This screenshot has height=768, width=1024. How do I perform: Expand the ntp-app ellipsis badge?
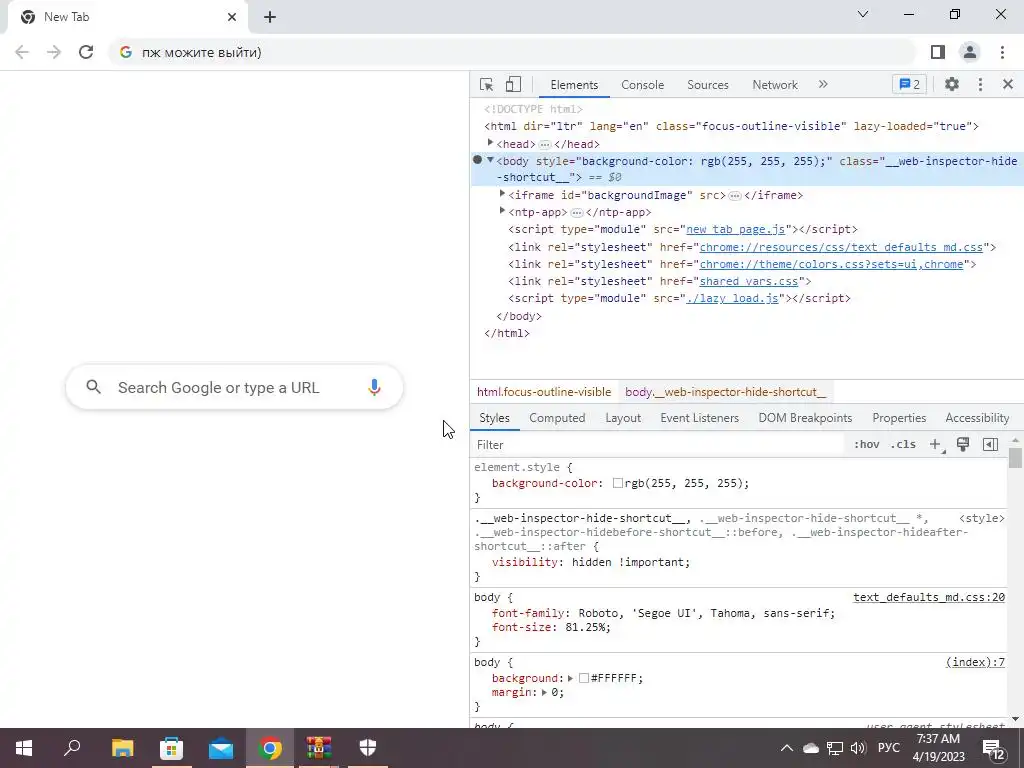577,212
